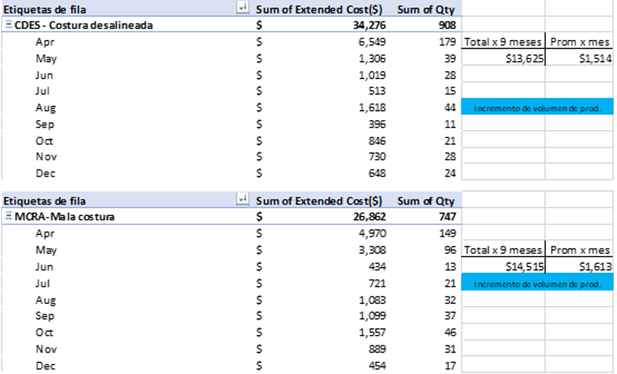Select MCRA Dec quantity 17
617x374 pixels.
450,366
